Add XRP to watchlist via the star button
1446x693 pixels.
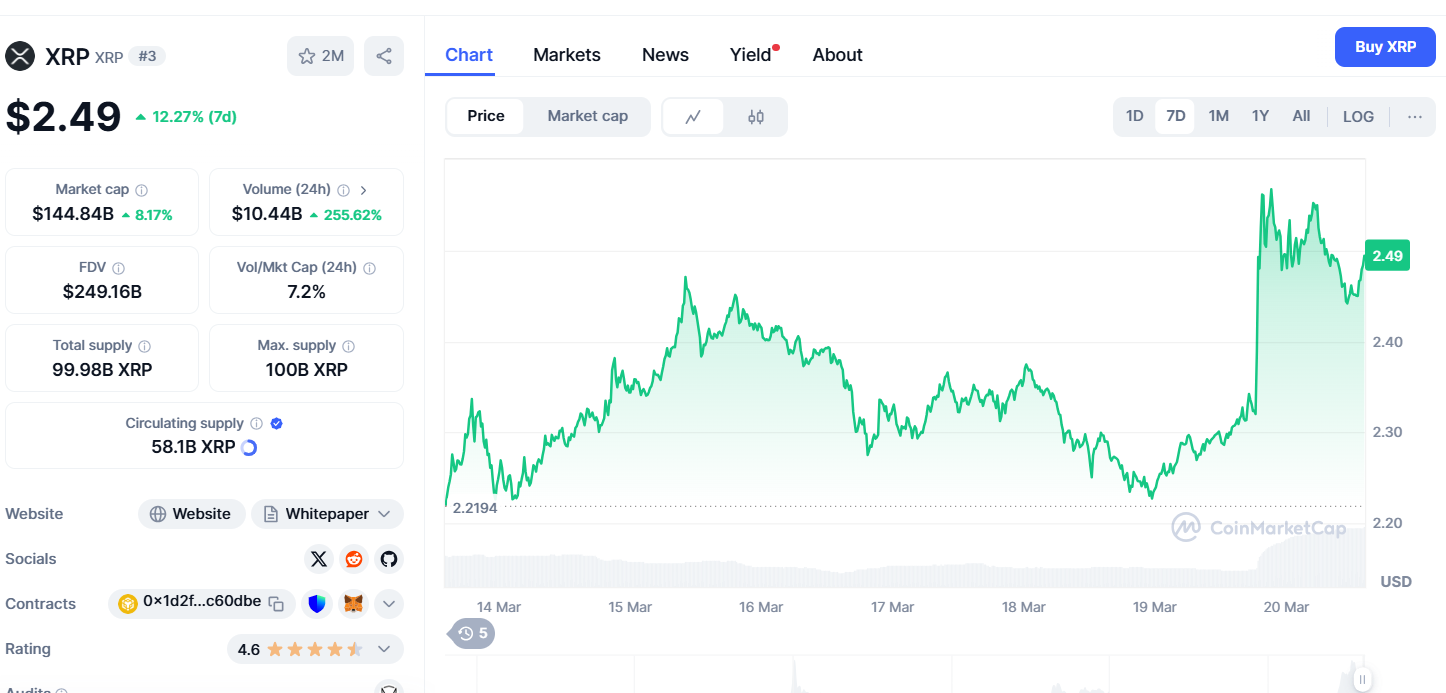tap(320, 56)
